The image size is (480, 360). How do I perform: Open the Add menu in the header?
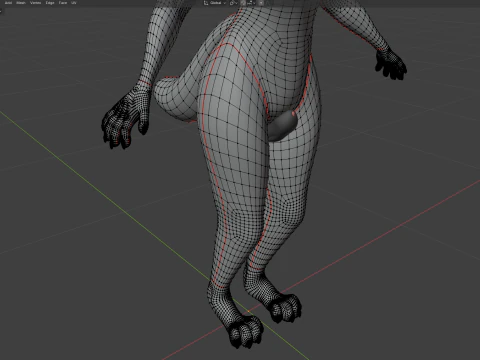point(8,3)
